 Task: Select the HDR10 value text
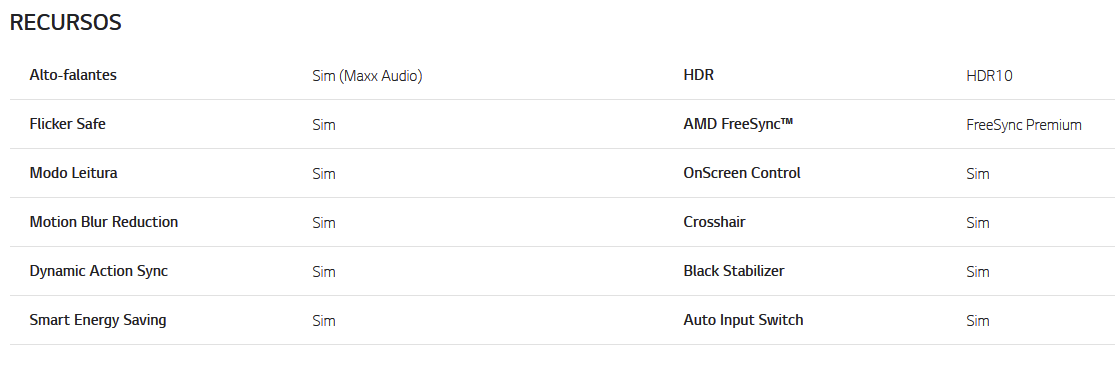pyautogui.click(x=989, y=76)
